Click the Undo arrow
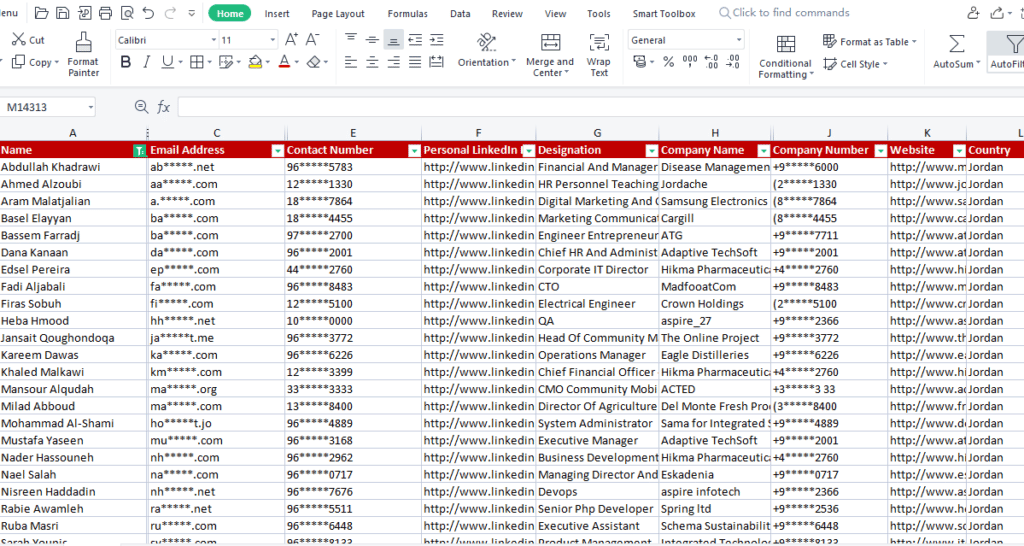This screenshot has height=546, width=1024. (x=148, y=13)
